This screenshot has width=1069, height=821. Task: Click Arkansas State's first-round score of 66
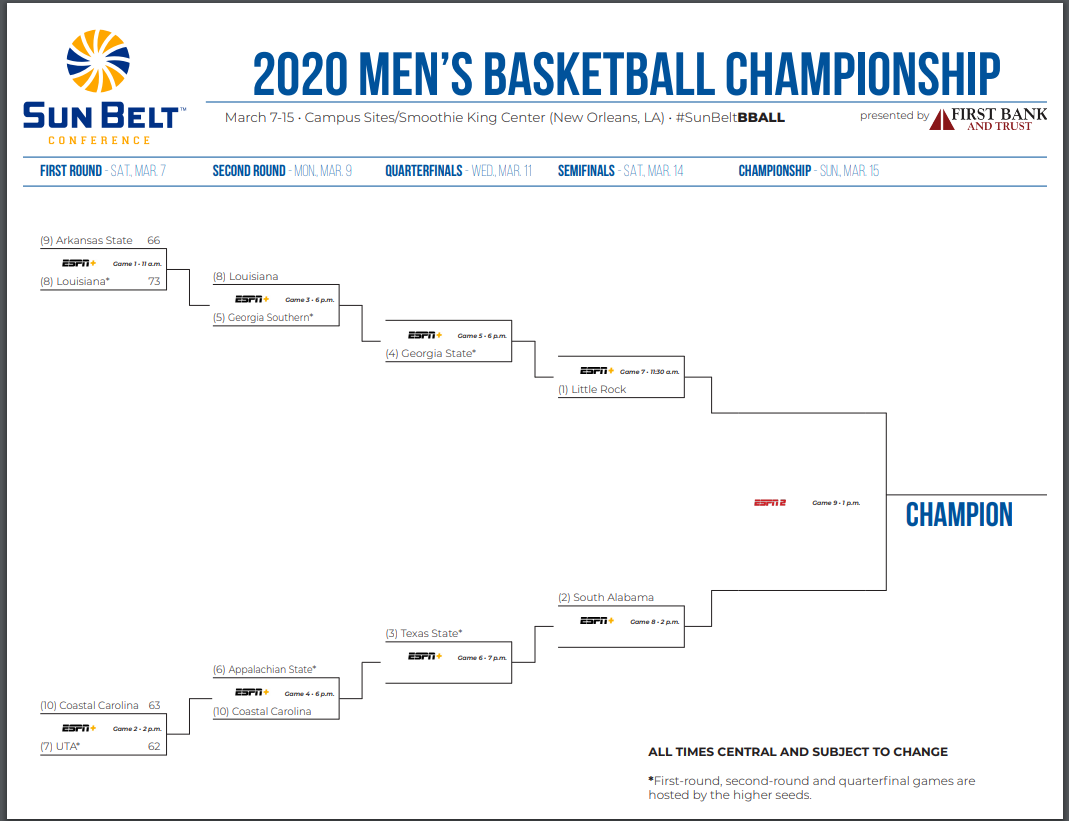tap(153, 240)
